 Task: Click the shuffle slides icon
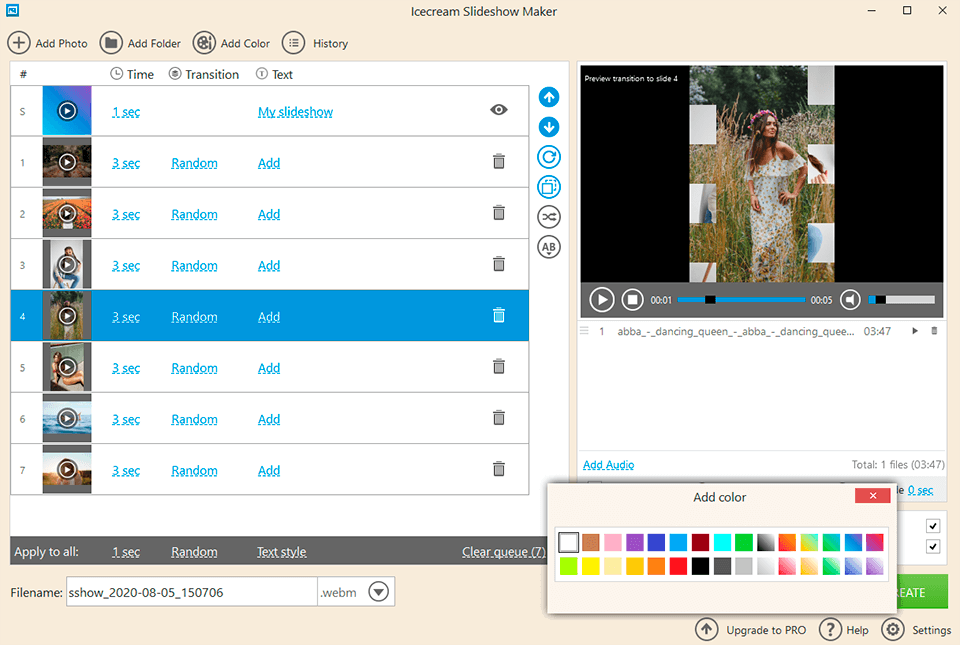pyautogui.click(x=549, y=217)
